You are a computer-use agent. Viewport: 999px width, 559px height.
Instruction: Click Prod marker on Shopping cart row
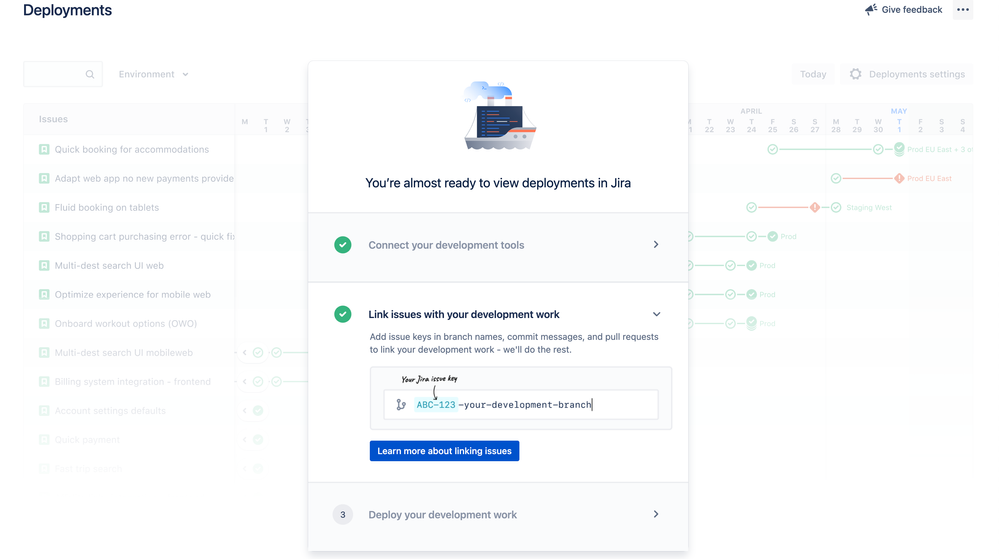pyautogui.click(x=772, y=236)
